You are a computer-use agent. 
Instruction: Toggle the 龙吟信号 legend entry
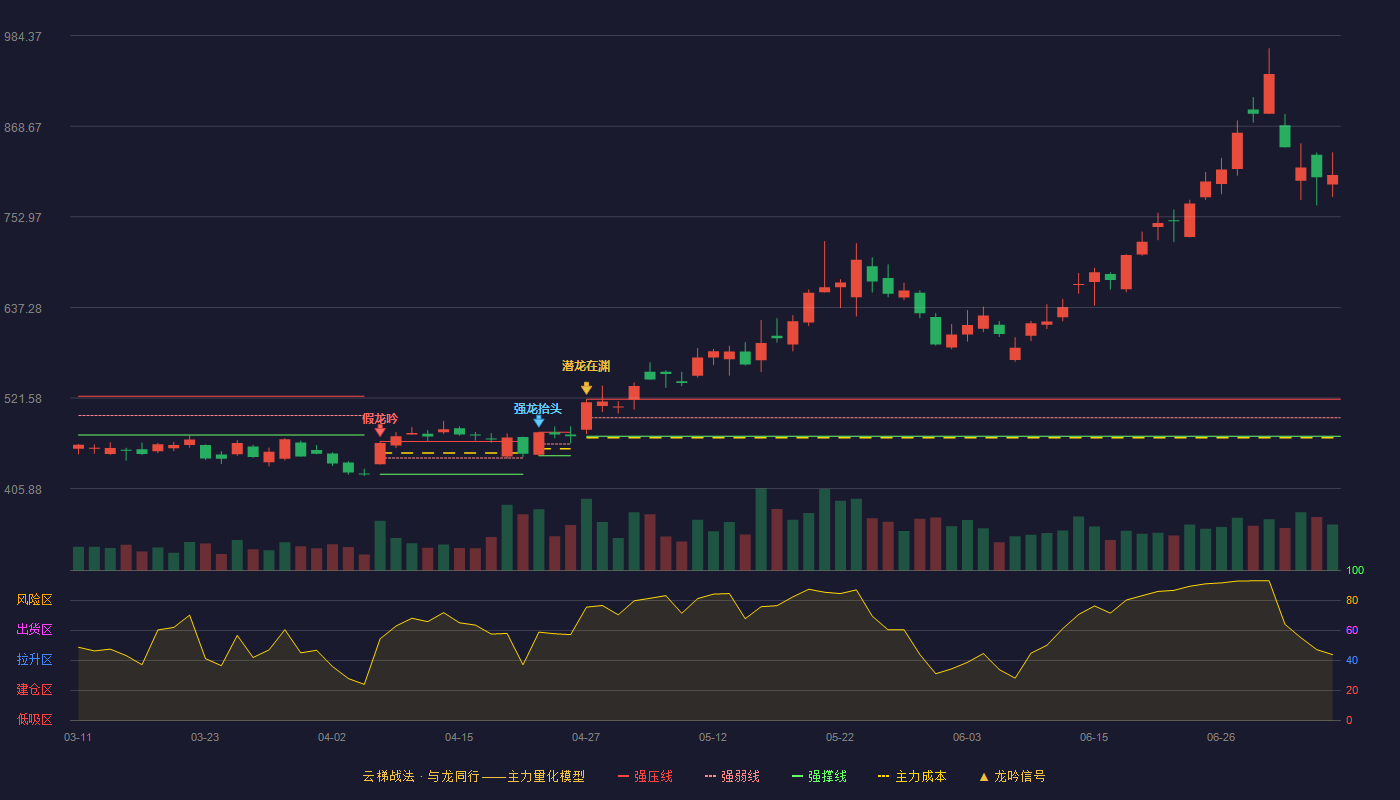[x=1011, y=776]
